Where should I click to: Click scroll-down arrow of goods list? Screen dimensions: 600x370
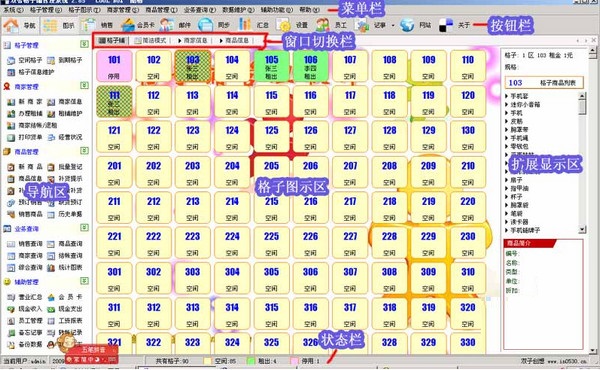click(582, 230)
